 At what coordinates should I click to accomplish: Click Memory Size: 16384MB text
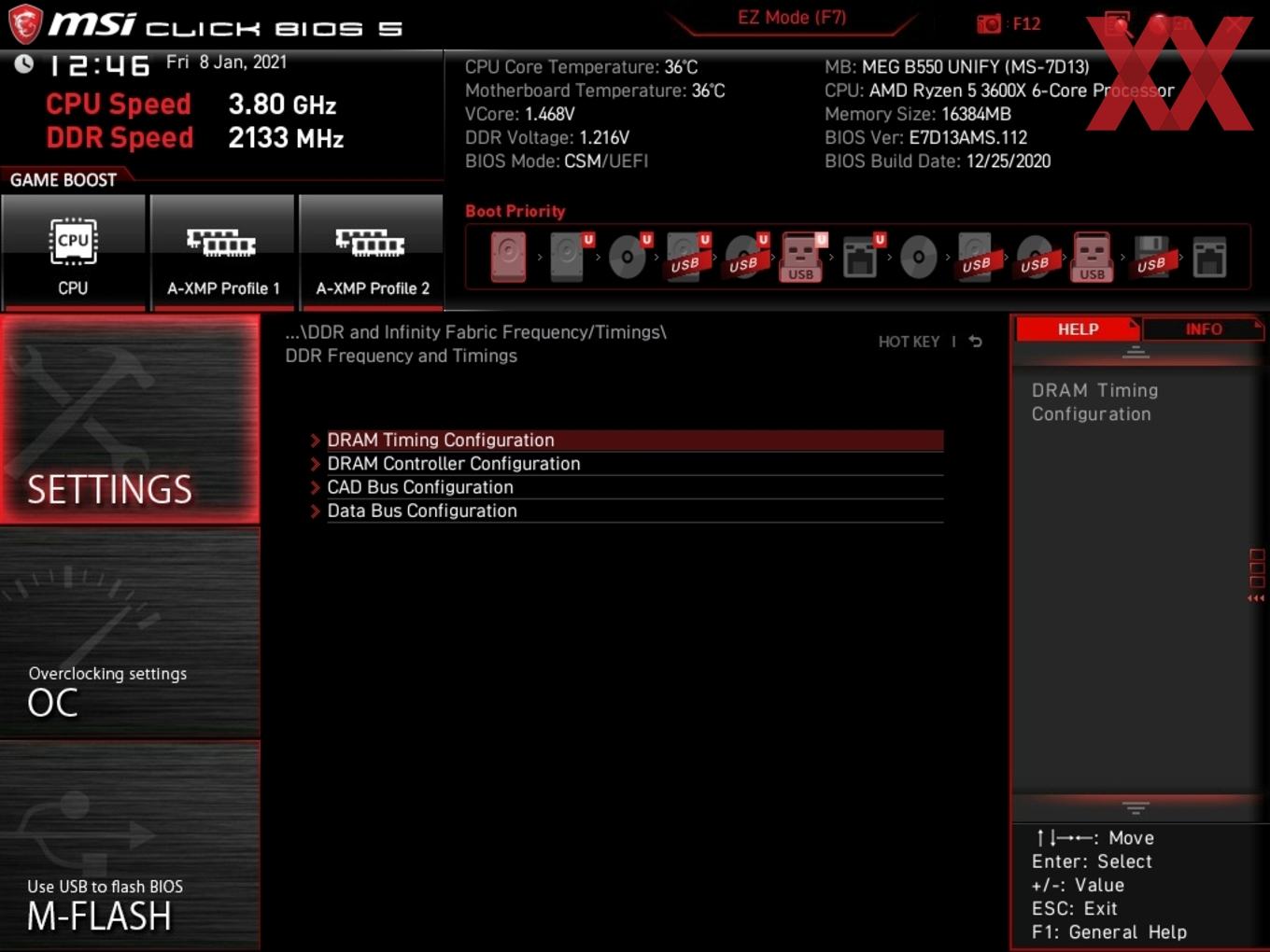918,114
